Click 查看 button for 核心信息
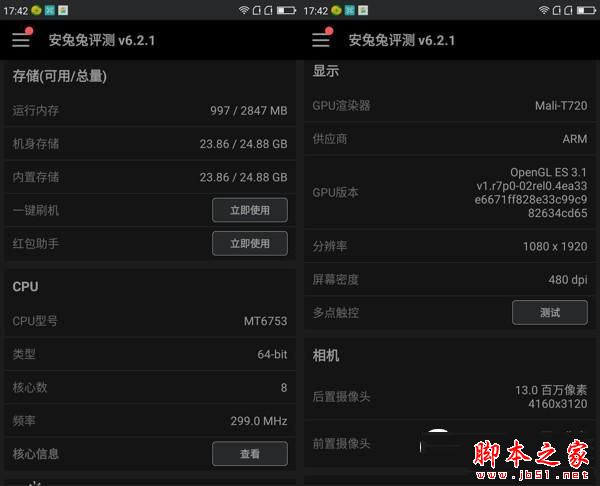 [x=250, y=454]
